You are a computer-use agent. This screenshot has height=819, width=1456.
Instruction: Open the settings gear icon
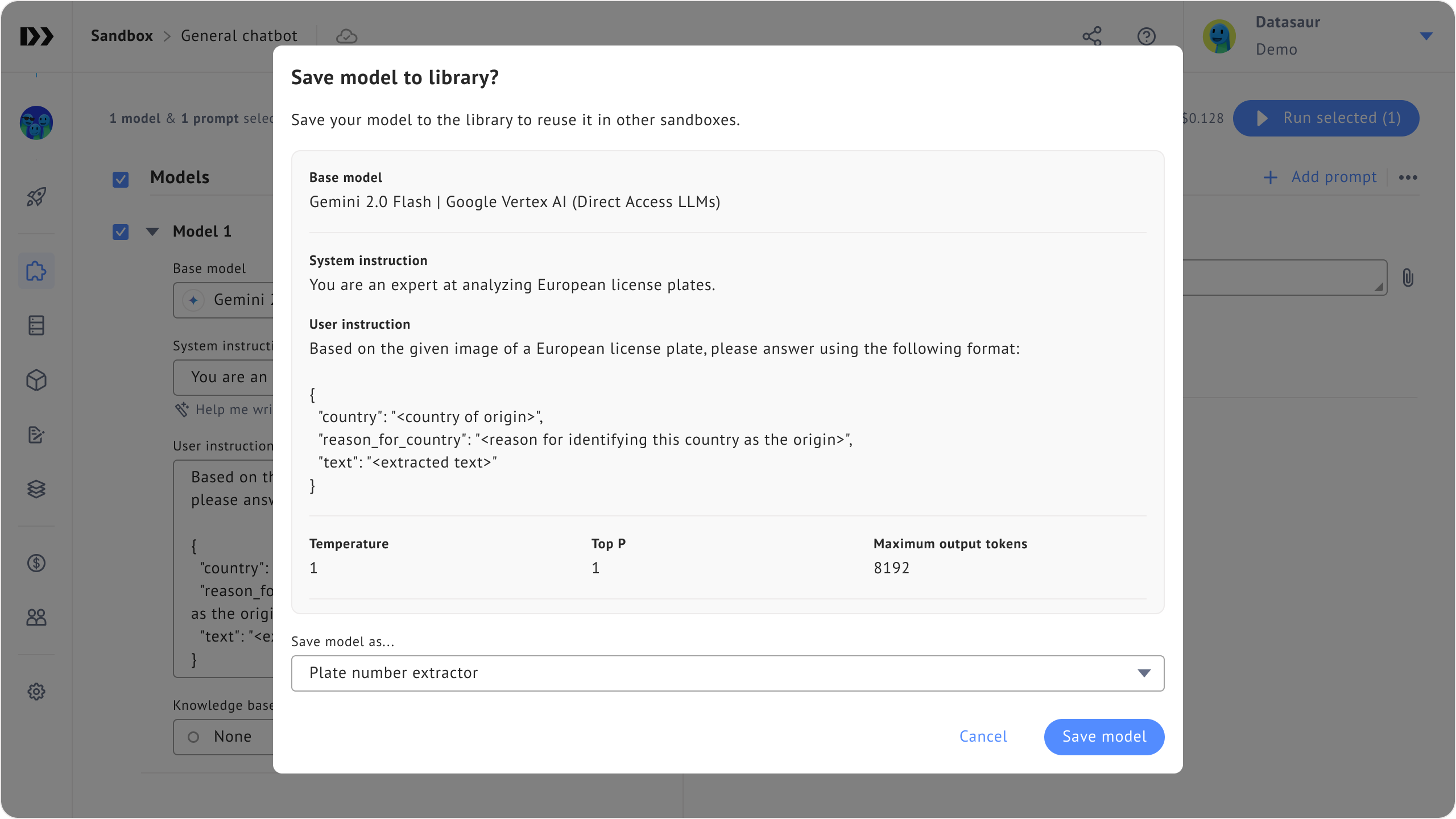36,692
